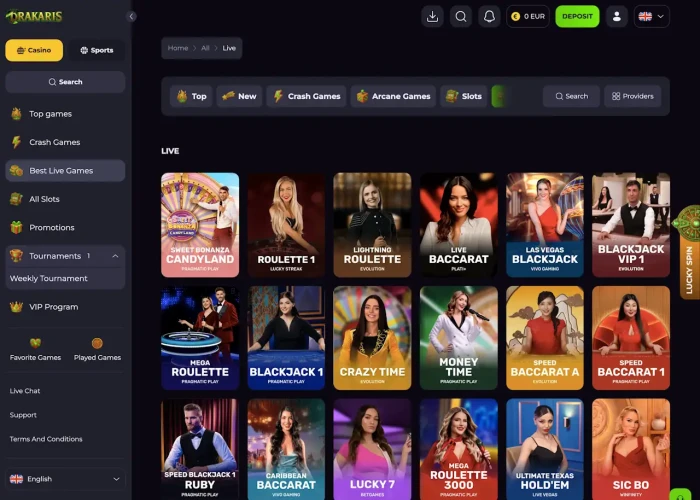Open Speed Baccarat 1 game

coord(631,338)
